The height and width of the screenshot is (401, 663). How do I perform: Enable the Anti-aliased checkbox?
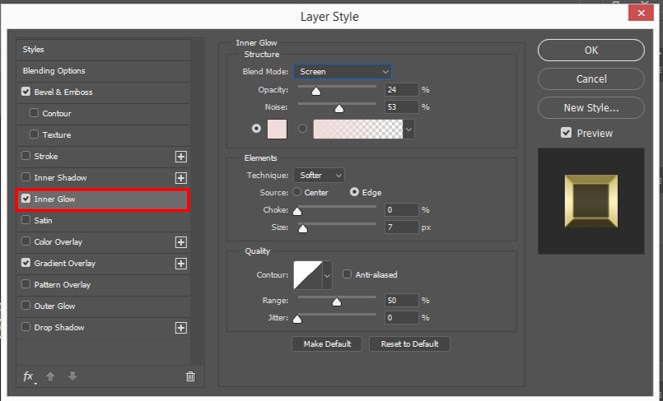pyautogui.click(x=347, y=274)
